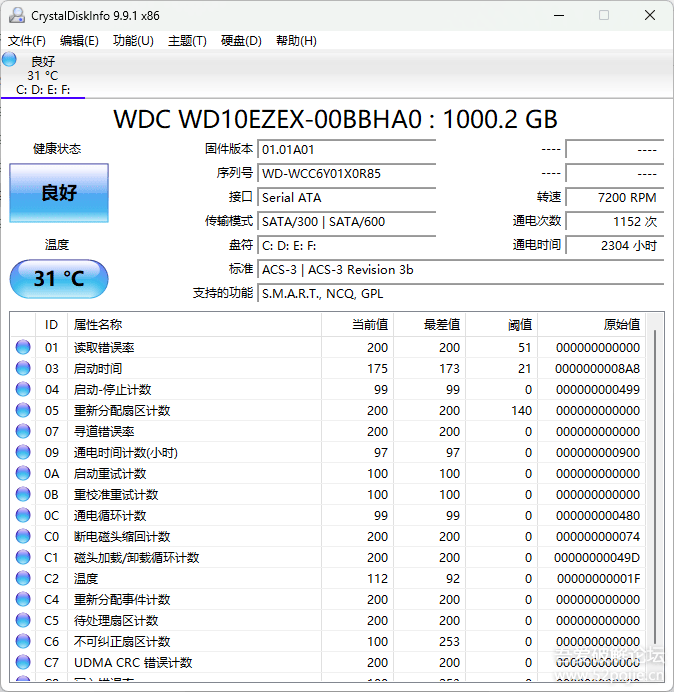Click the 健康状态 label
674x692 pixels.
(x=57, y=149)
